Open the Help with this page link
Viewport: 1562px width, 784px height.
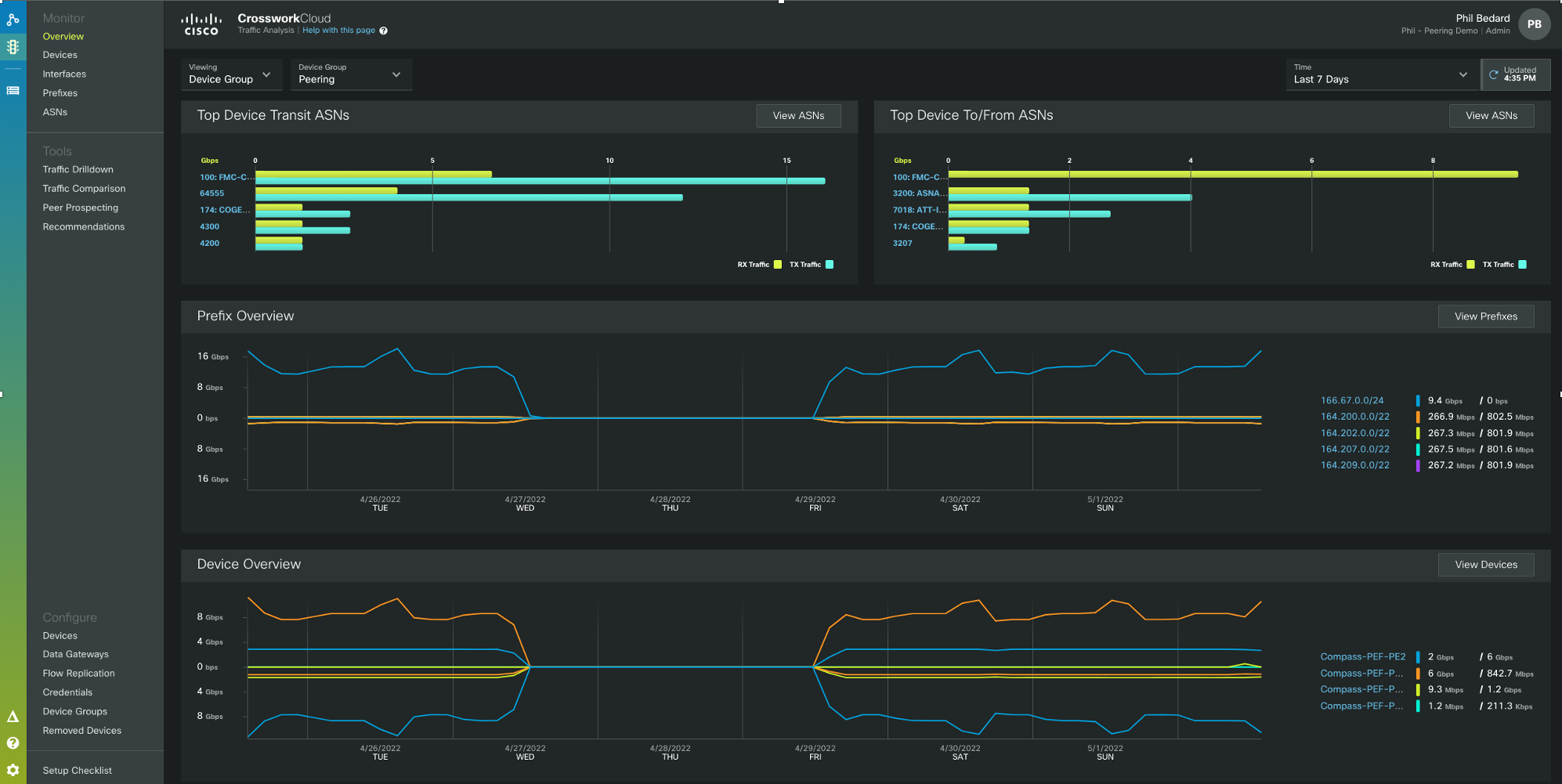[338, 31]
